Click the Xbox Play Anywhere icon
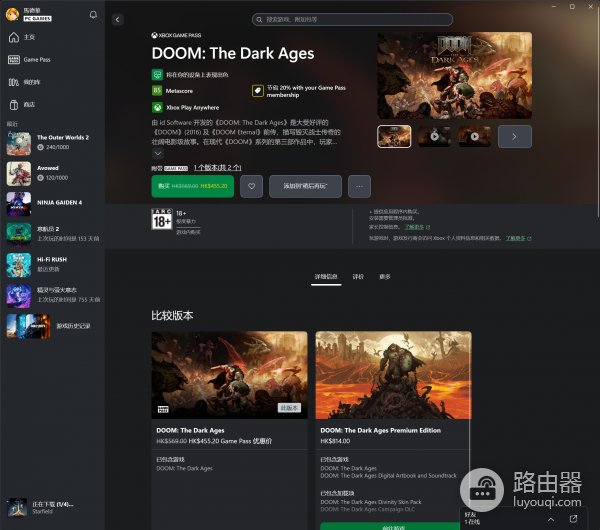This screenshot has width=600, height=530. pyautogui.click(x=157, y=108)
